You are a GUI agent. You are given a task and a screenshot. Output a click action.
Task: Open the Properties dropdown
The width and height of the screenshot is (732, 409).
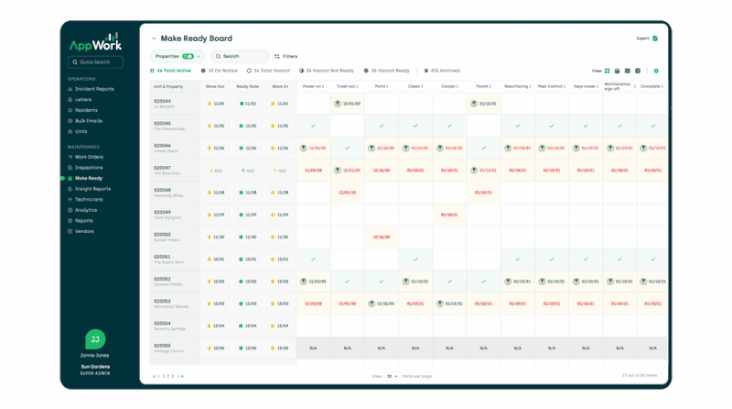177,56
